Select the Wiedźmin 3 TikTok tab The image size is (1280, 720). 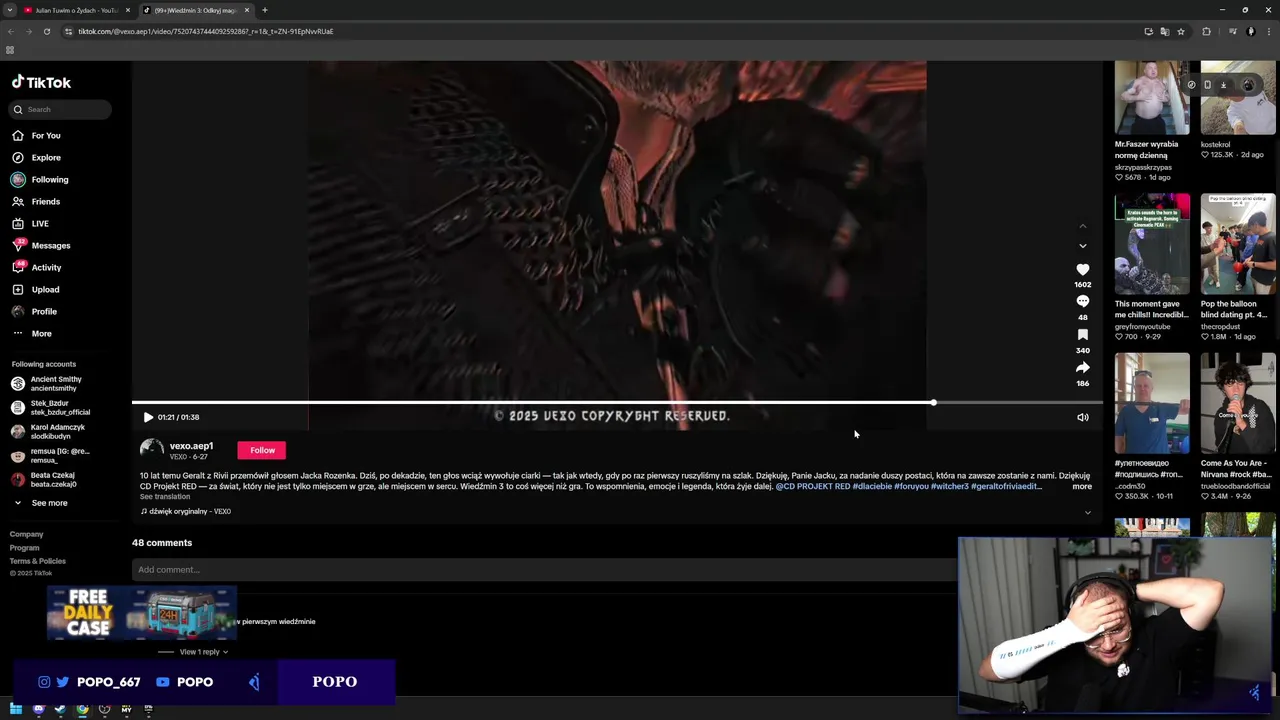click(196, 10)
